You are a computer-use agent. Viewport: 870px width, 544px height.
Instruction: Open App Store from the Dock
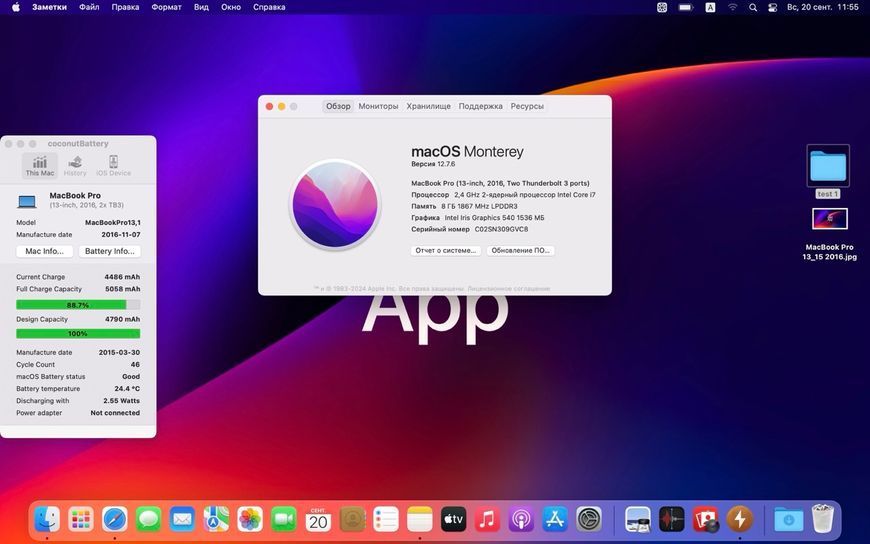point(555,520)
